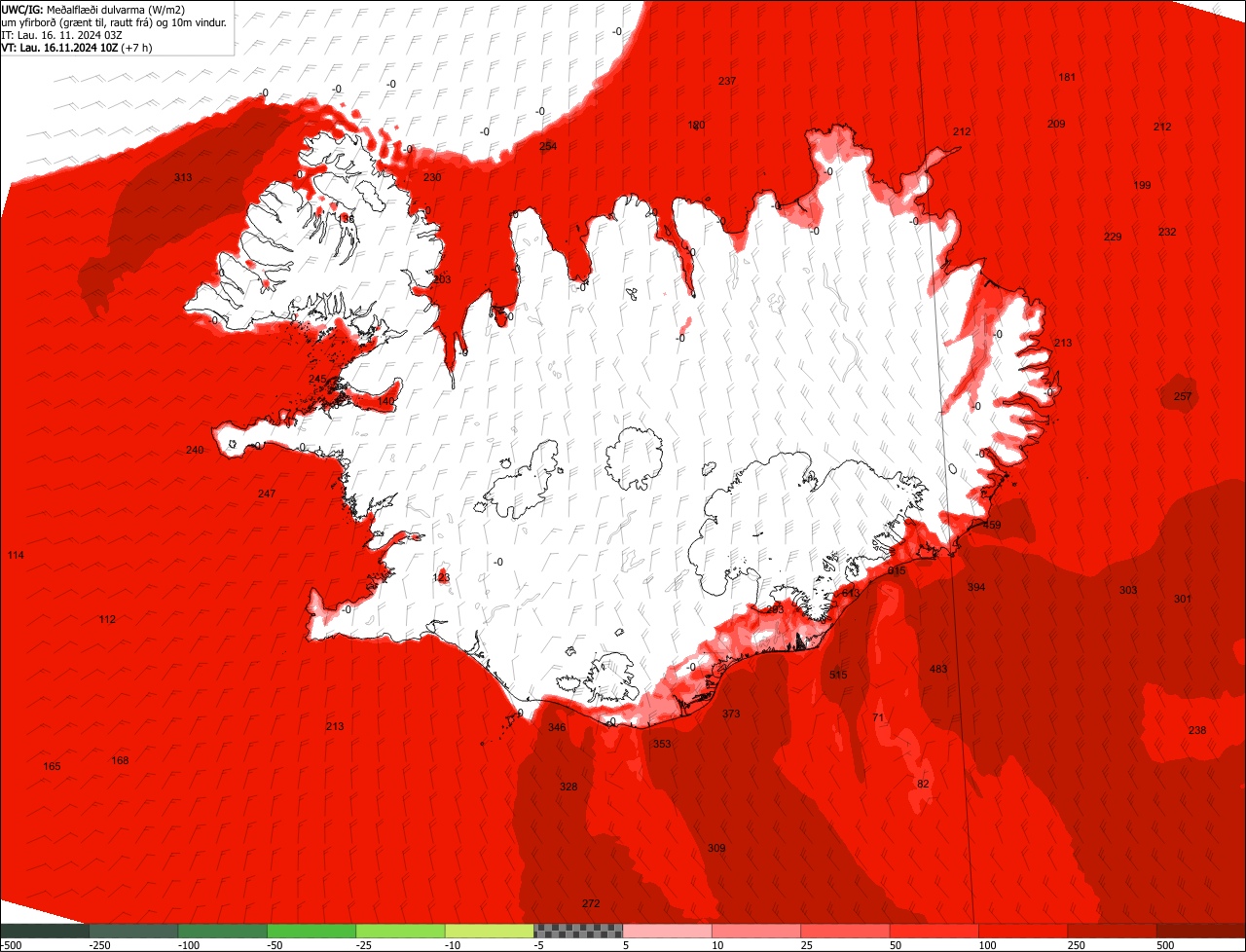This screenshot has width=1246, height=952.
Task: Click the value 394 on the map
Action: [x=976, y=587]
